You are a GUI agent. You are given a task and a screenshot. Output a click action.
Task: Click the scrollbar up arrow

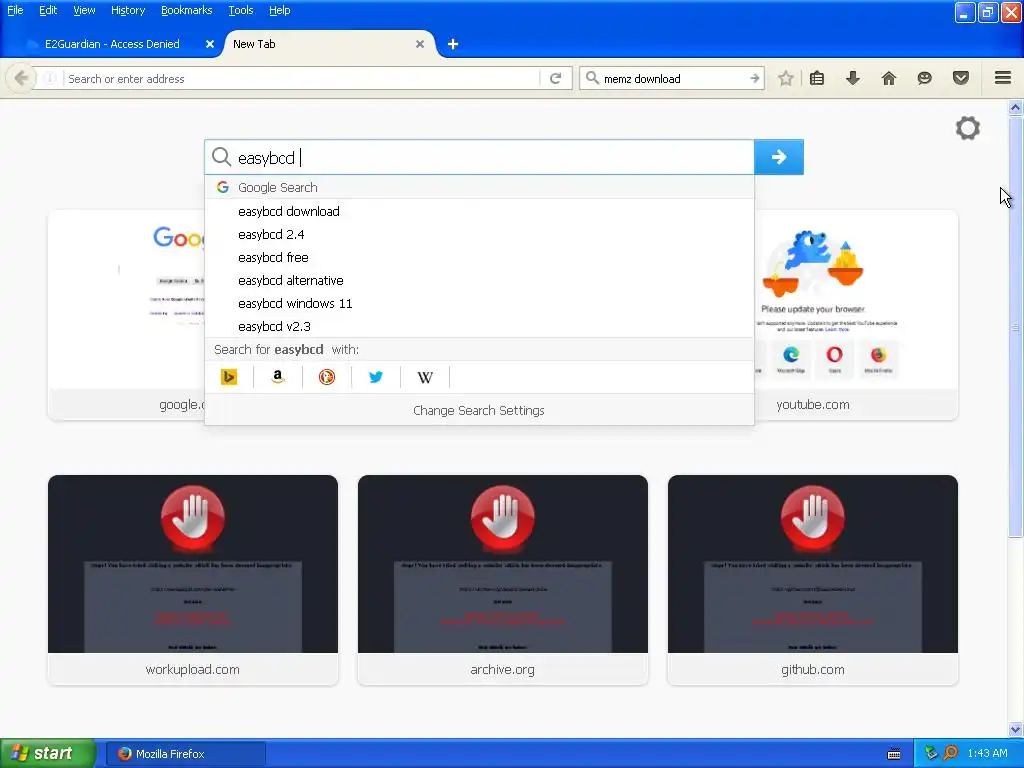point(1016,107)
